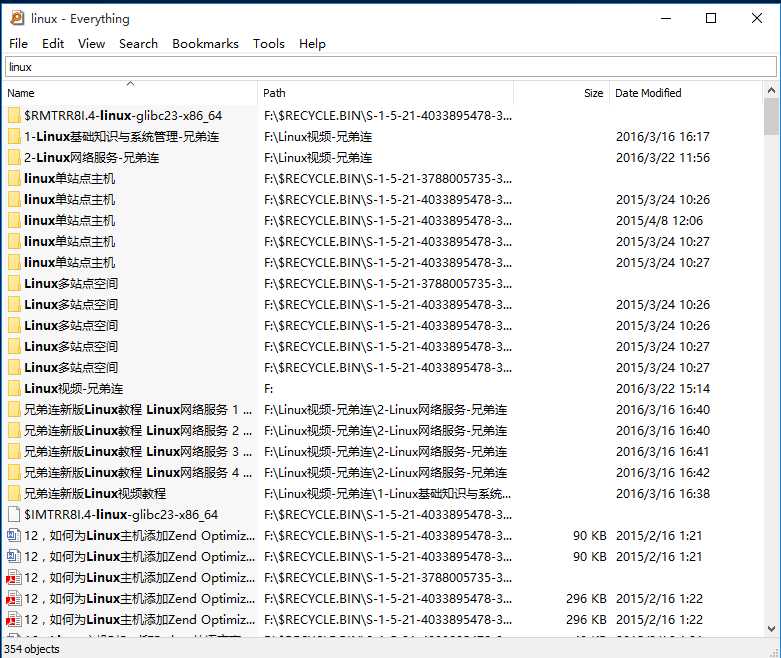Click date 2016/3/22 15:14
781x658 pixels.
662,389
